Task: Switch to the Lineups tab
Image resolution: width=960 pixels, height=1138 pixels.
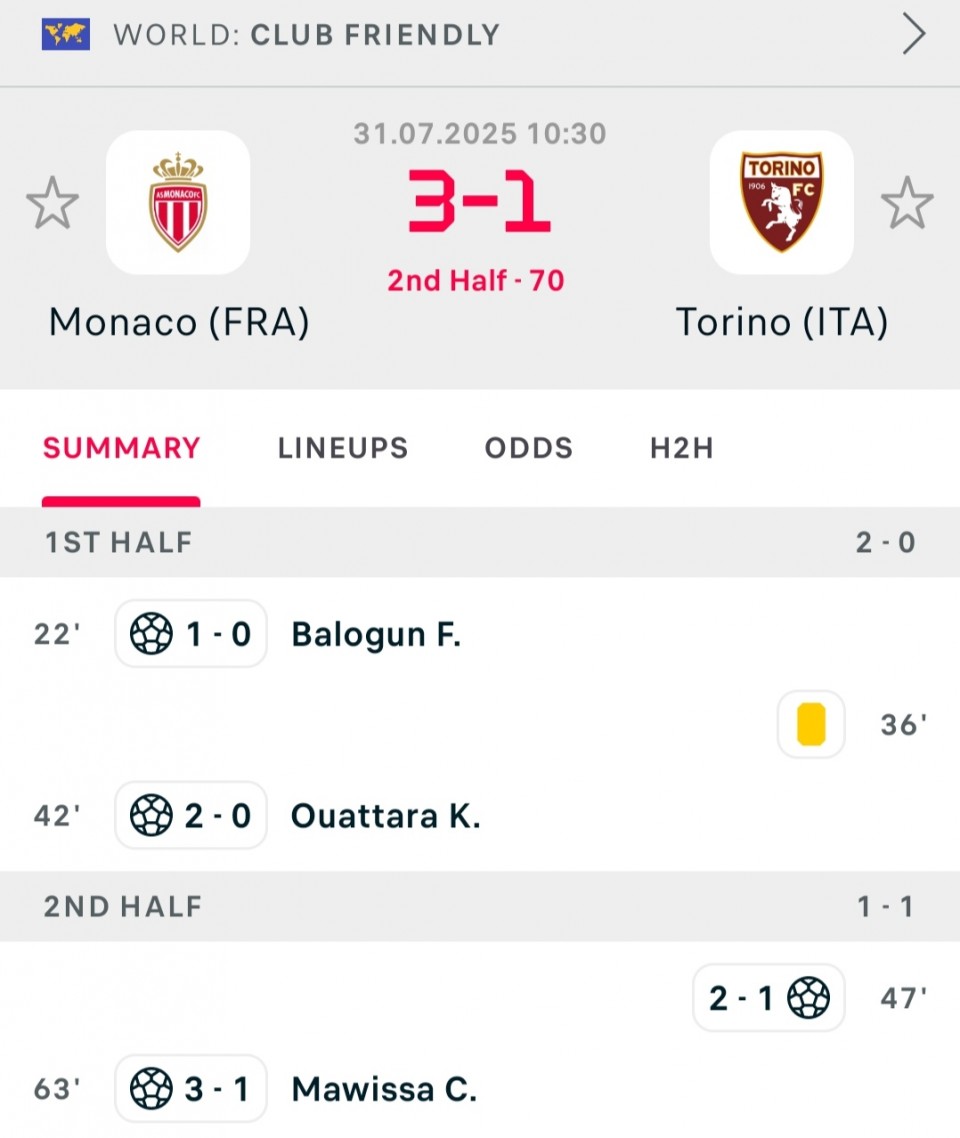Action: tap(343, 448)
